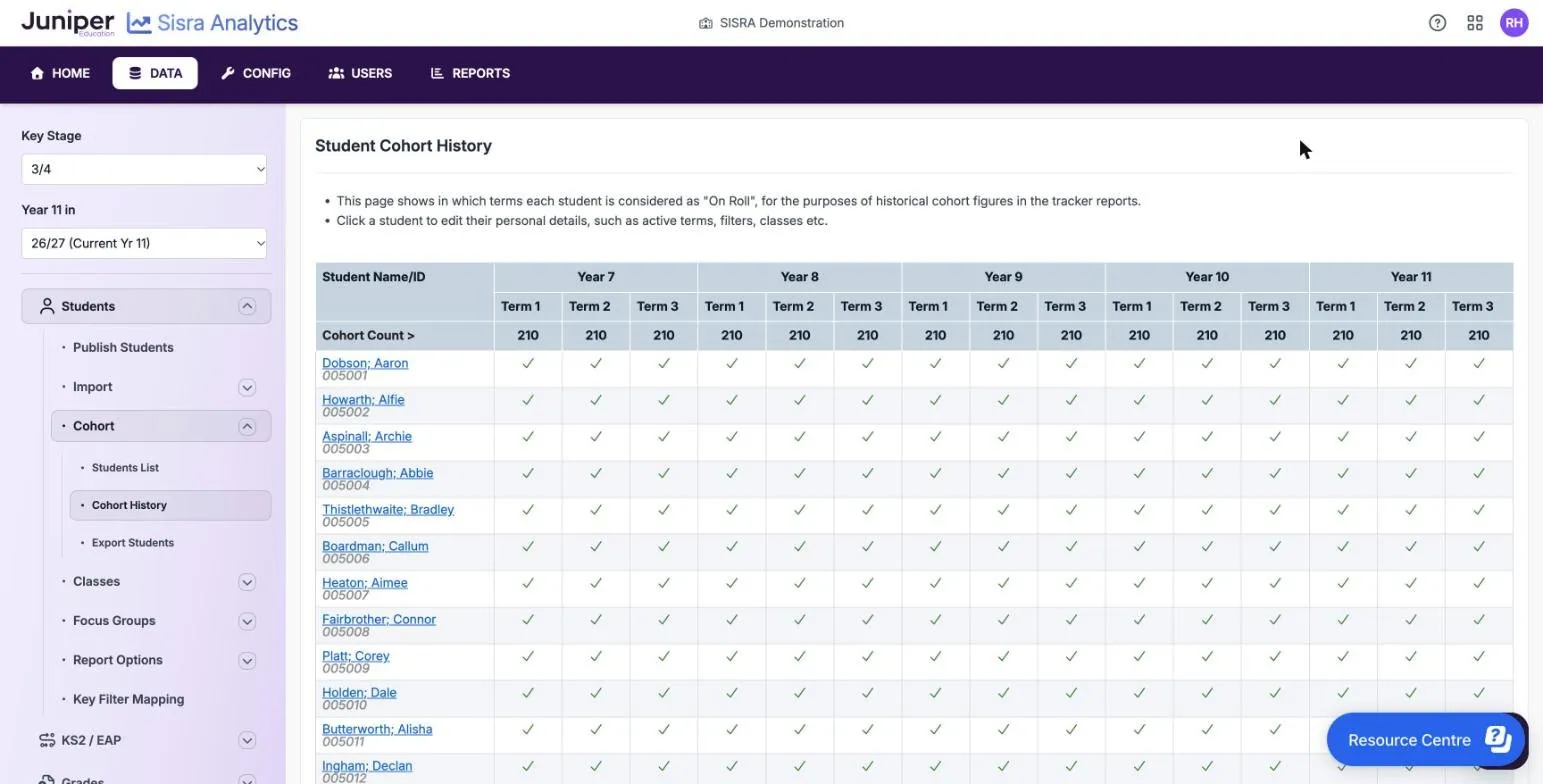
Task: Open the Key Stage dropdown
Action: [x=144, y=169]
